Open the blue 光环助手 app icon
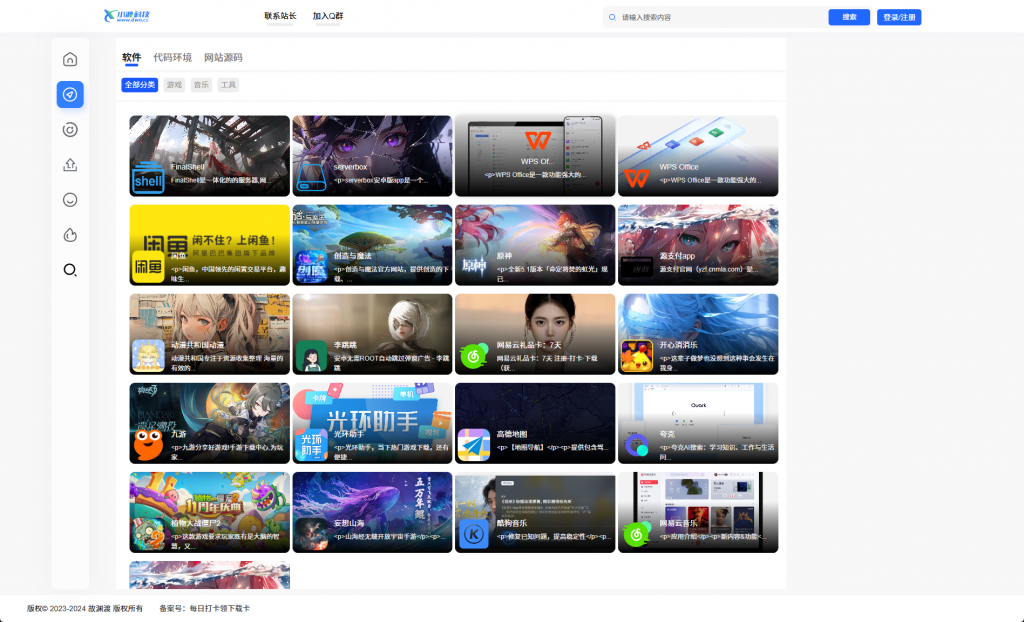Screen dimensions: 1024x622 (x=311, y=445)
